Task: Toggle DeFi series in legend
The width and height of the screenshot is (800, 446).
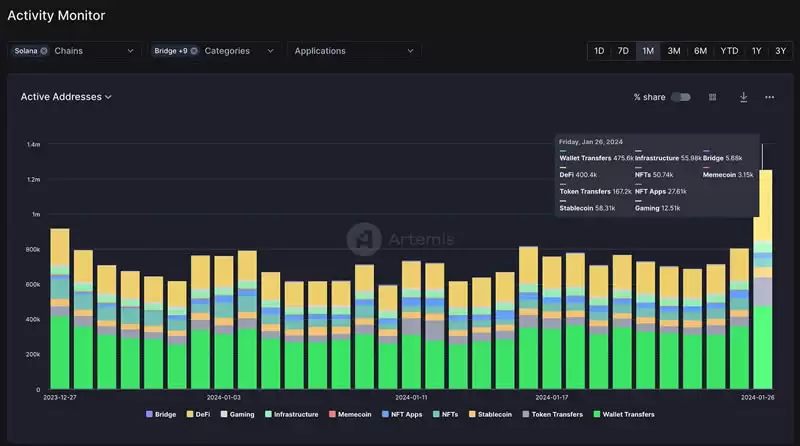Action: [198, 414]
